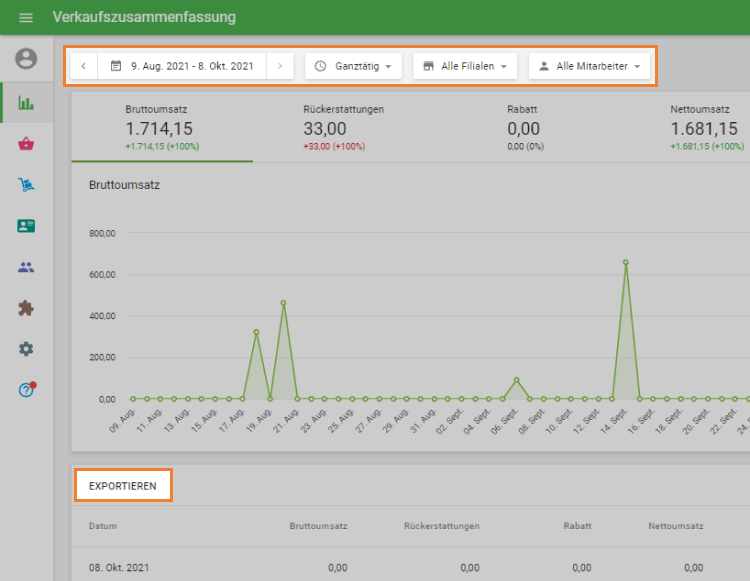Click the EXPORTIEREN button
Screen dimensions: 750x581
click(x=123, y=486)
